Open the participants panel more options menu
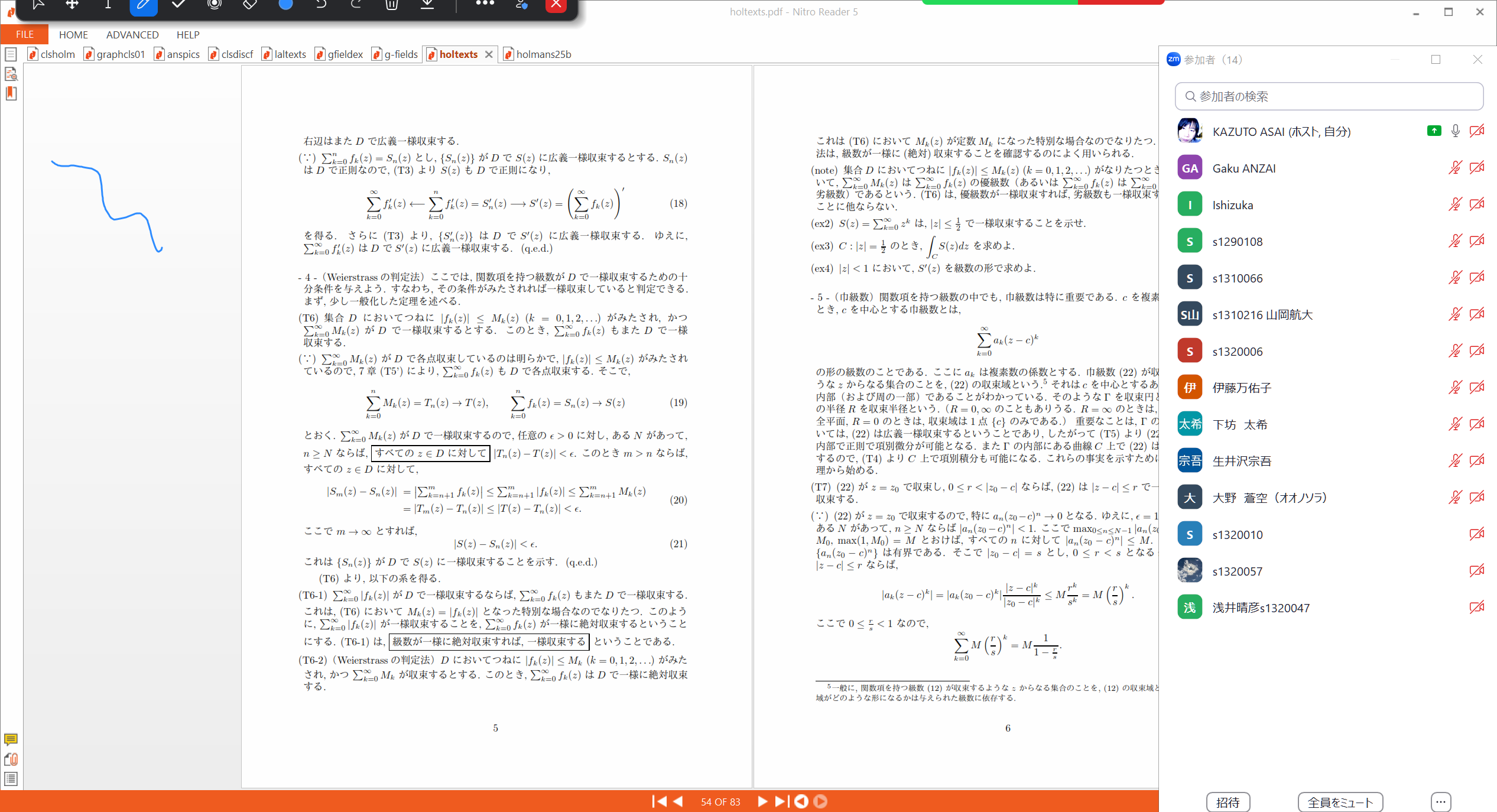This screenshot has width=1497, height=812. point(1440,802)
